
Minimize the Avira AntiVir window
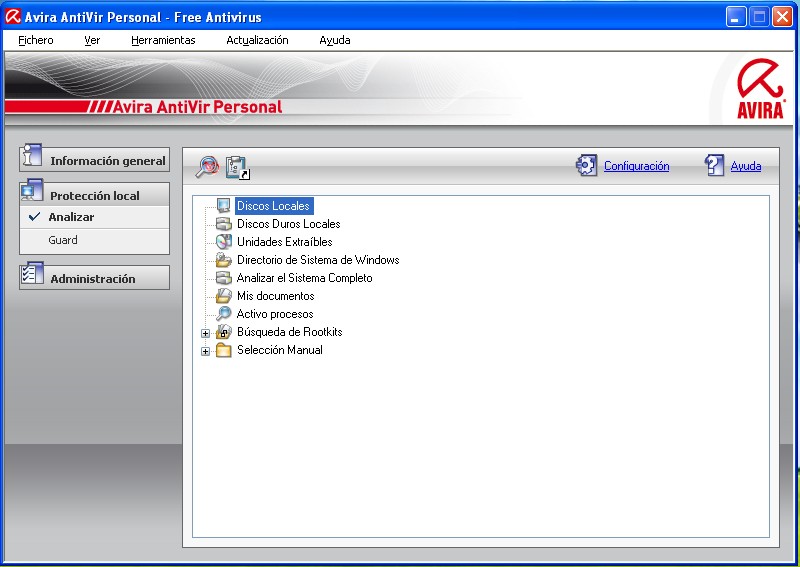click(x=736, y=17)
